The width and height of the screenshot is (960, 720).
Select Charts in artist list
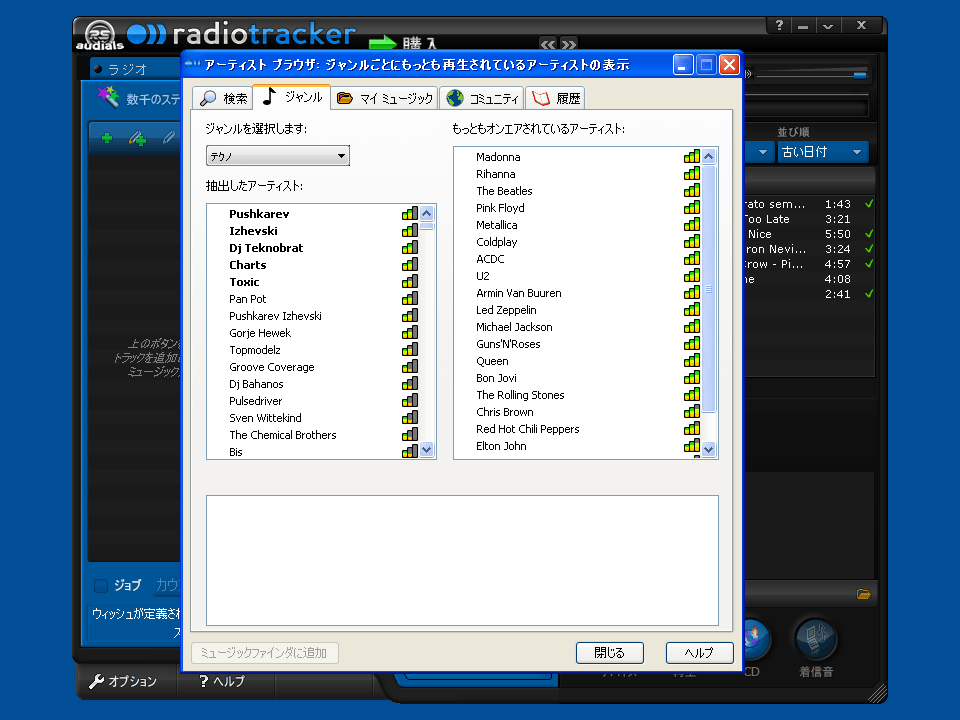click(247, 265)
